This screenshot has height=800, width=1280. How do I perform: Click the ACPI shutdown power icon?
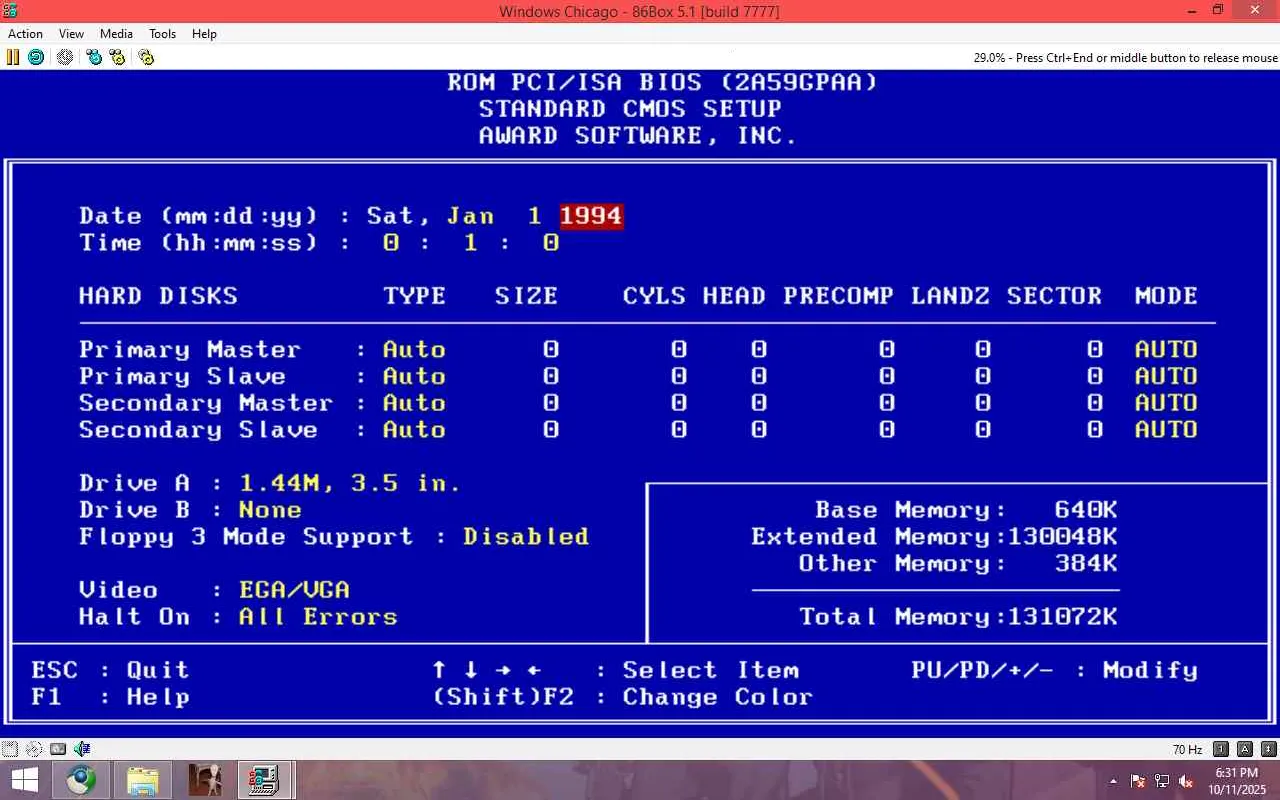65,57
